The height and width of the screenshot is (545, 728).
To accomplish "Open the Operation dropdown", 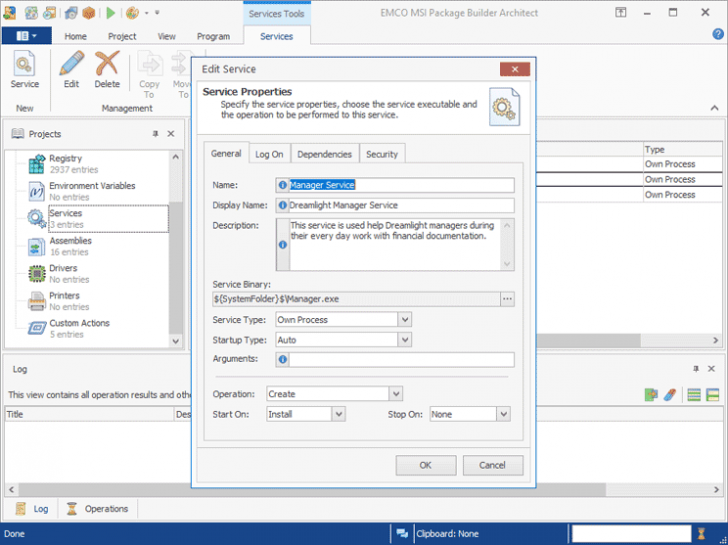I will [x=396, y=394].
